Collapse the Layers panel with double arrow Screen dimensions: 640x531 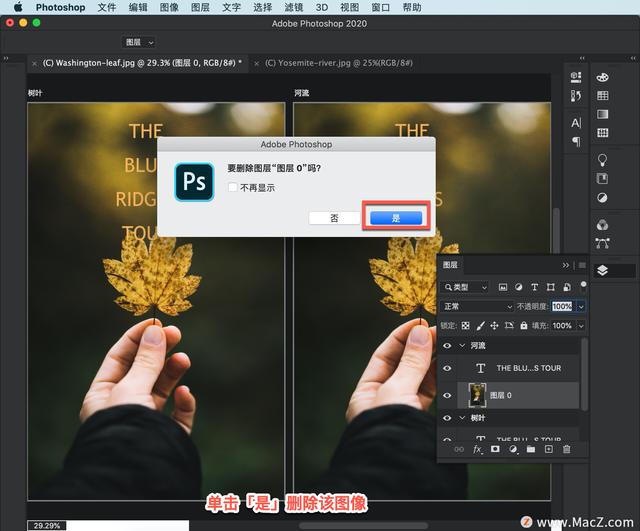565,265
